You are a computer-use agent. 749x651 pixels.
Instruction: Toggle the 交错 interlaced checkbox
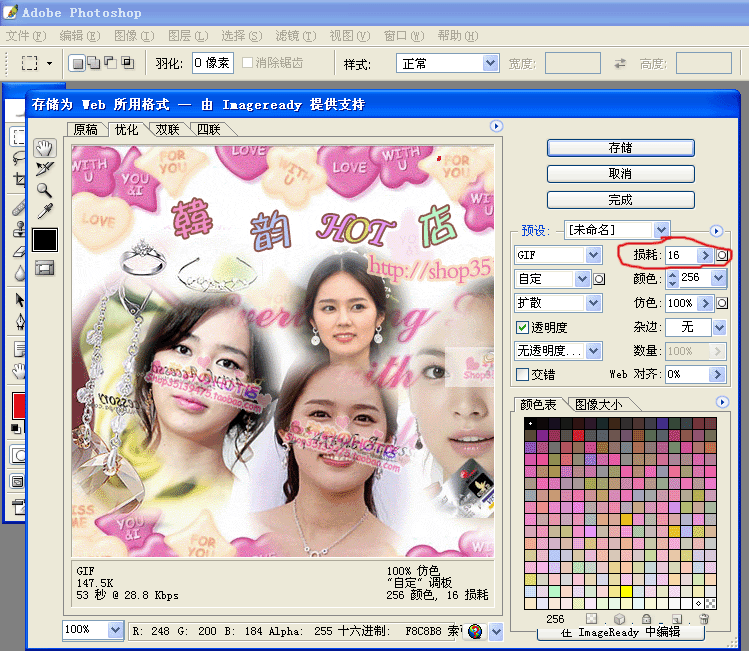pos(523,374)
